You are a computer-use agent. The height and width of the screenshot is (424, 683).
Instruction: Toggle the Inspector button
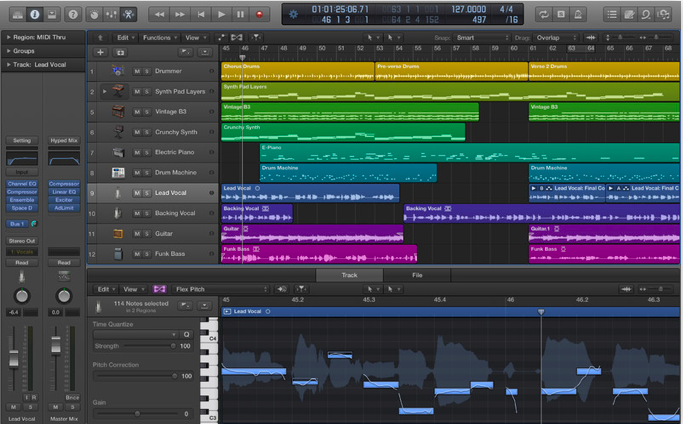[x=34, y=14]
